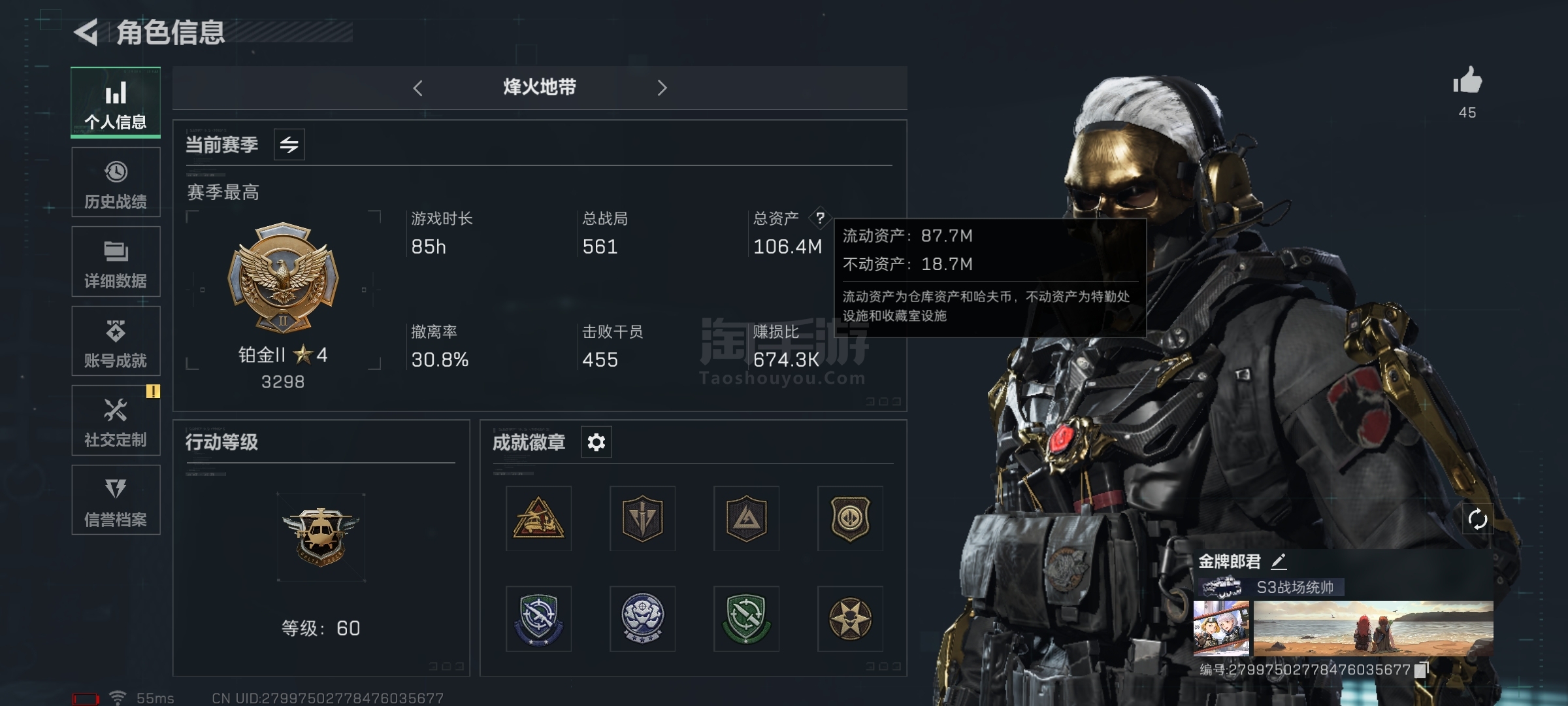The height and width of the screenshot is (706, 1568).
Task: Edit nickname 金牌郎君 with pencil icon
Action: [x=1279, y=561]
